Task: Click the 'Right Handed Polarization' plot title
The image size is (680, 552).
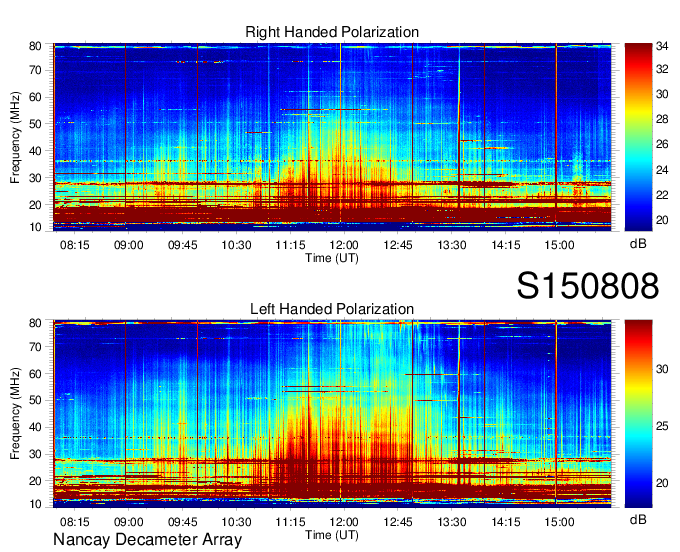Action: [332, 32]
